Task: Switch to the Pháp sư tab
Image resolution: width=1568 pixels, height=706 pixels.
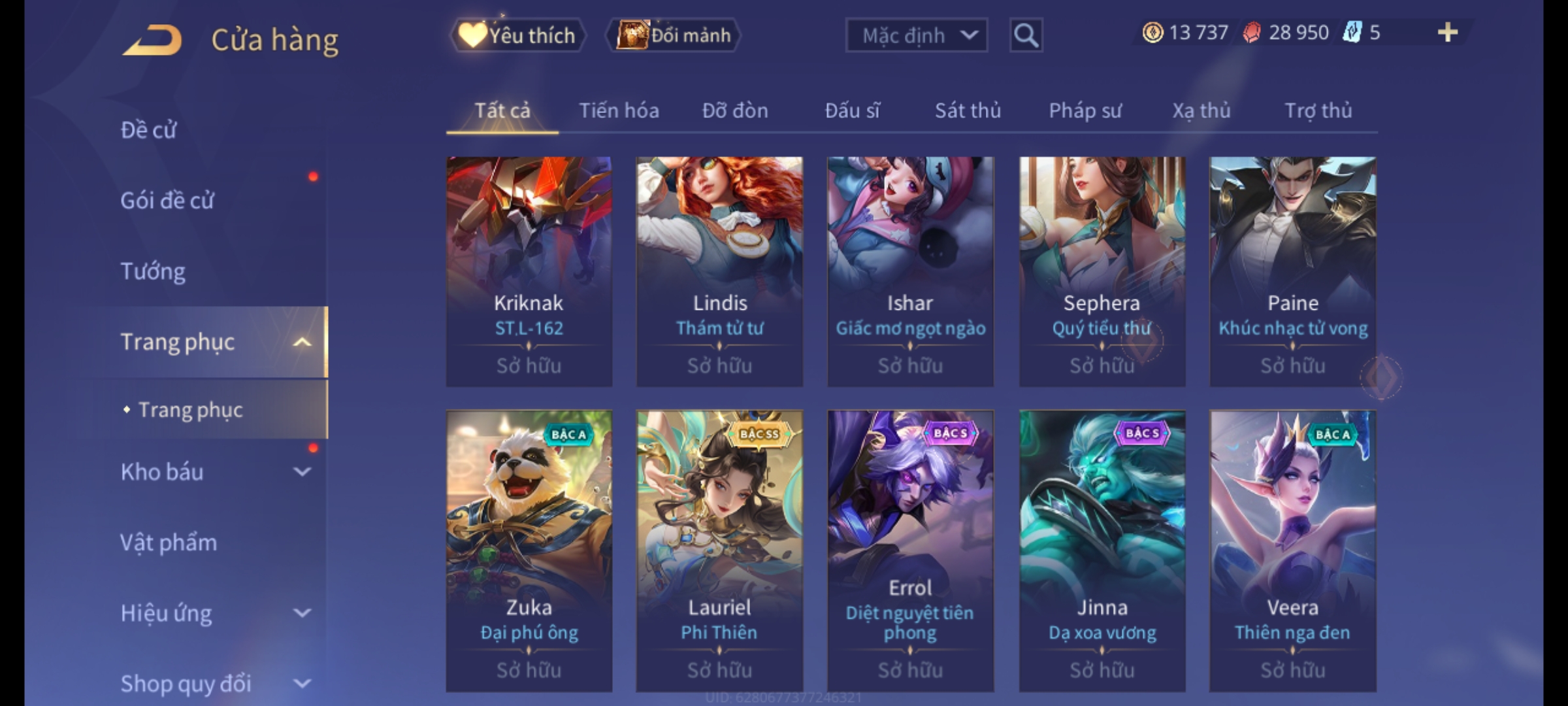Action: (1085, 110)
